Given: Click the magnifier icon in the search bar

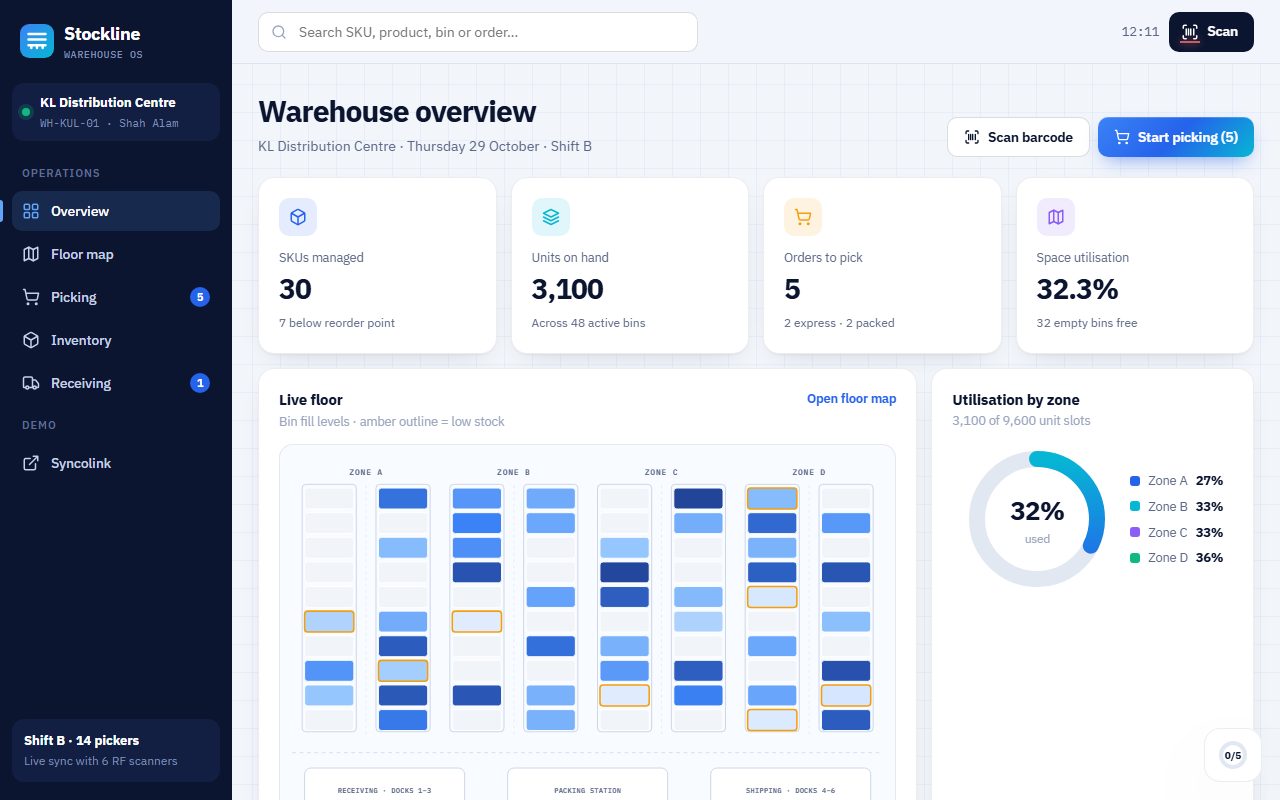Looking at the screenshot, I should tap(279, 32).
